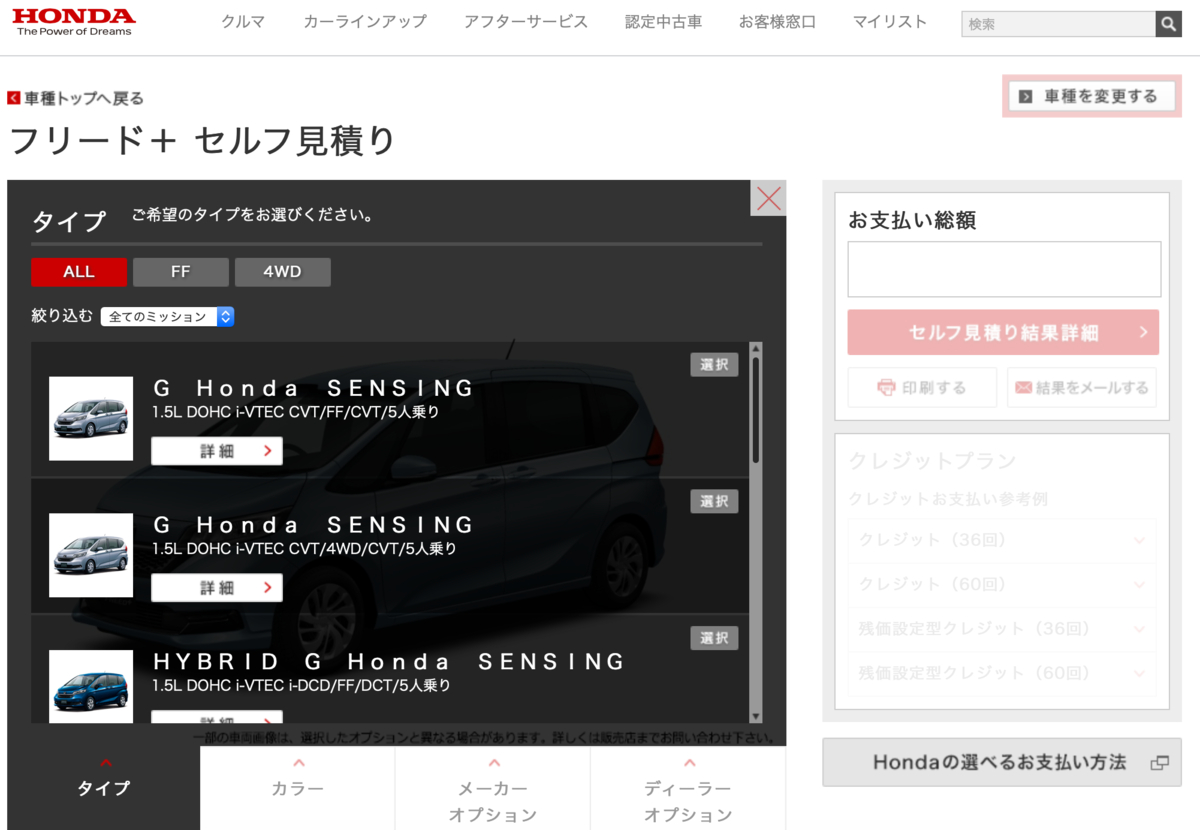The height and width of the screenshot is (830, 1200).
Task: Click the 車種を変更する button
Action: 1092,96
